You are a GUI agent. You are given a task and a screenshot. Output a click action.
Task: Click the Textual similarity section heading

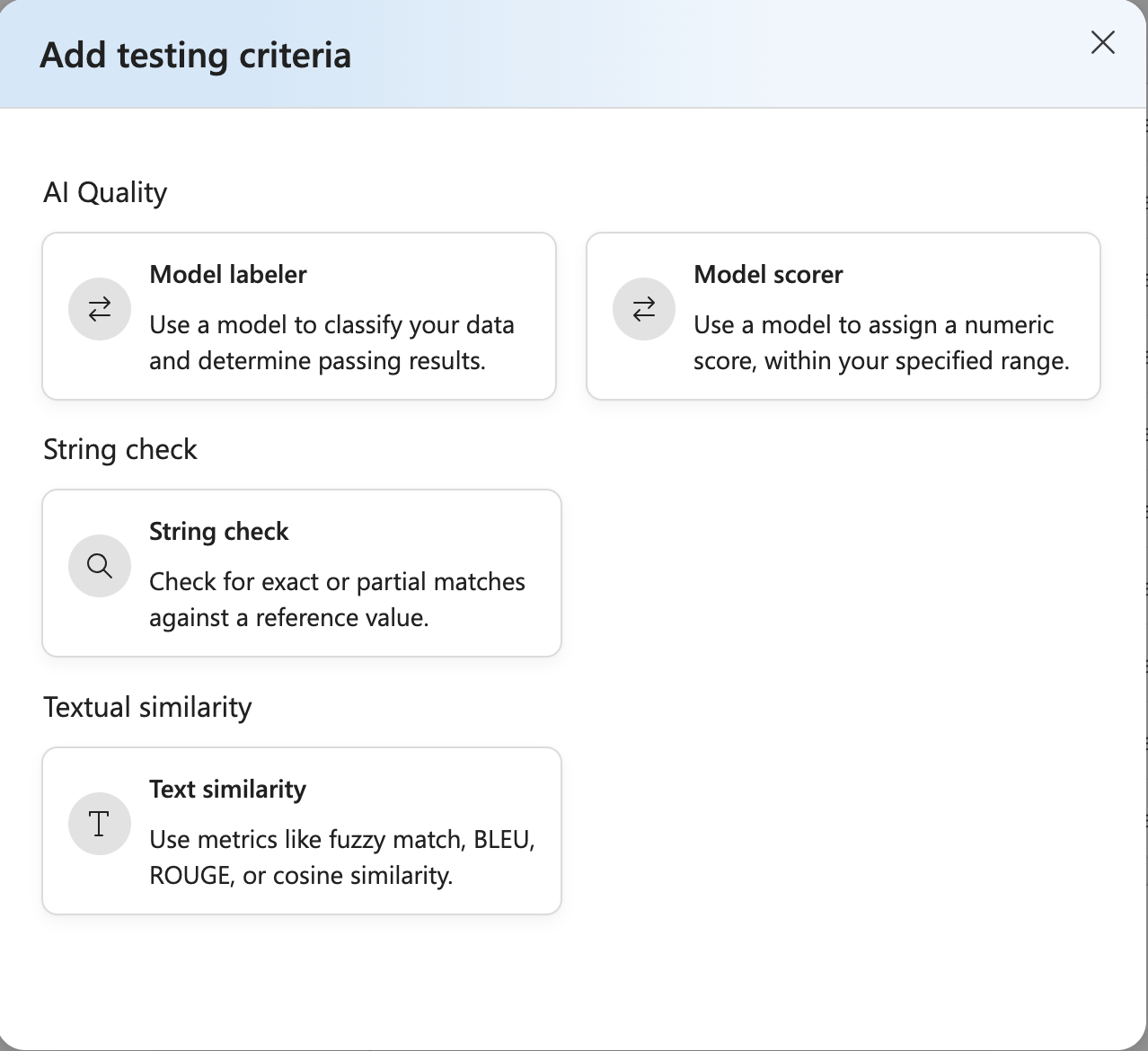click(x=147, y=707)
